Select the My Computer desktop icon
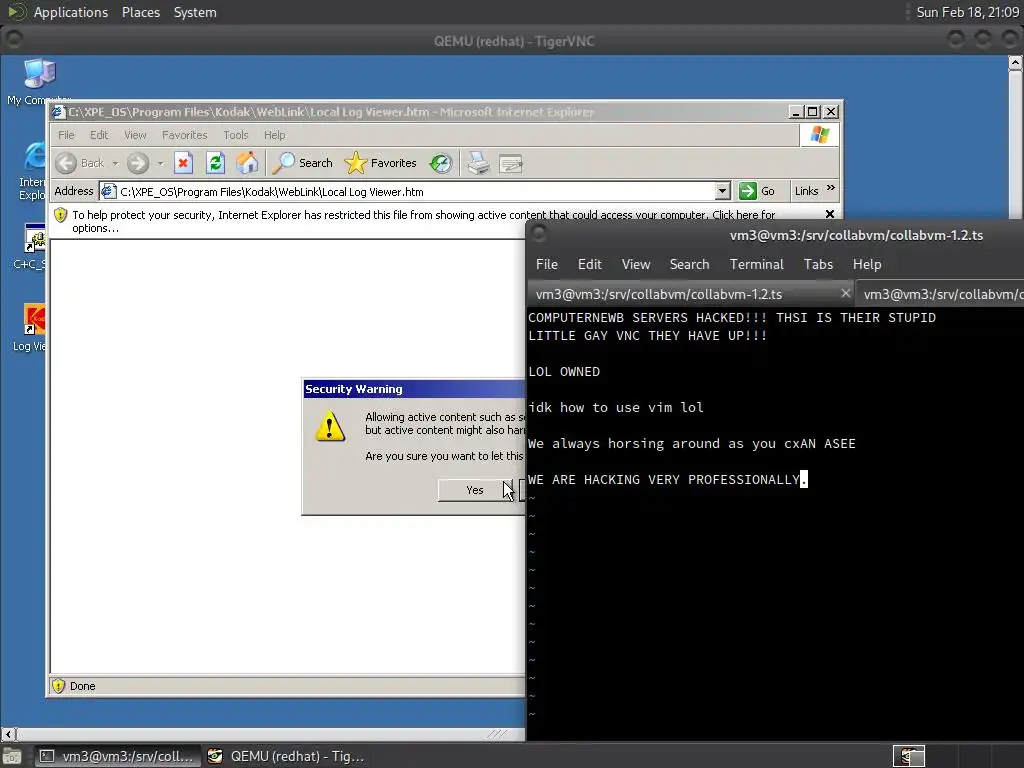The width and height of the screenshot is (1024, 768). click(39, 82)
